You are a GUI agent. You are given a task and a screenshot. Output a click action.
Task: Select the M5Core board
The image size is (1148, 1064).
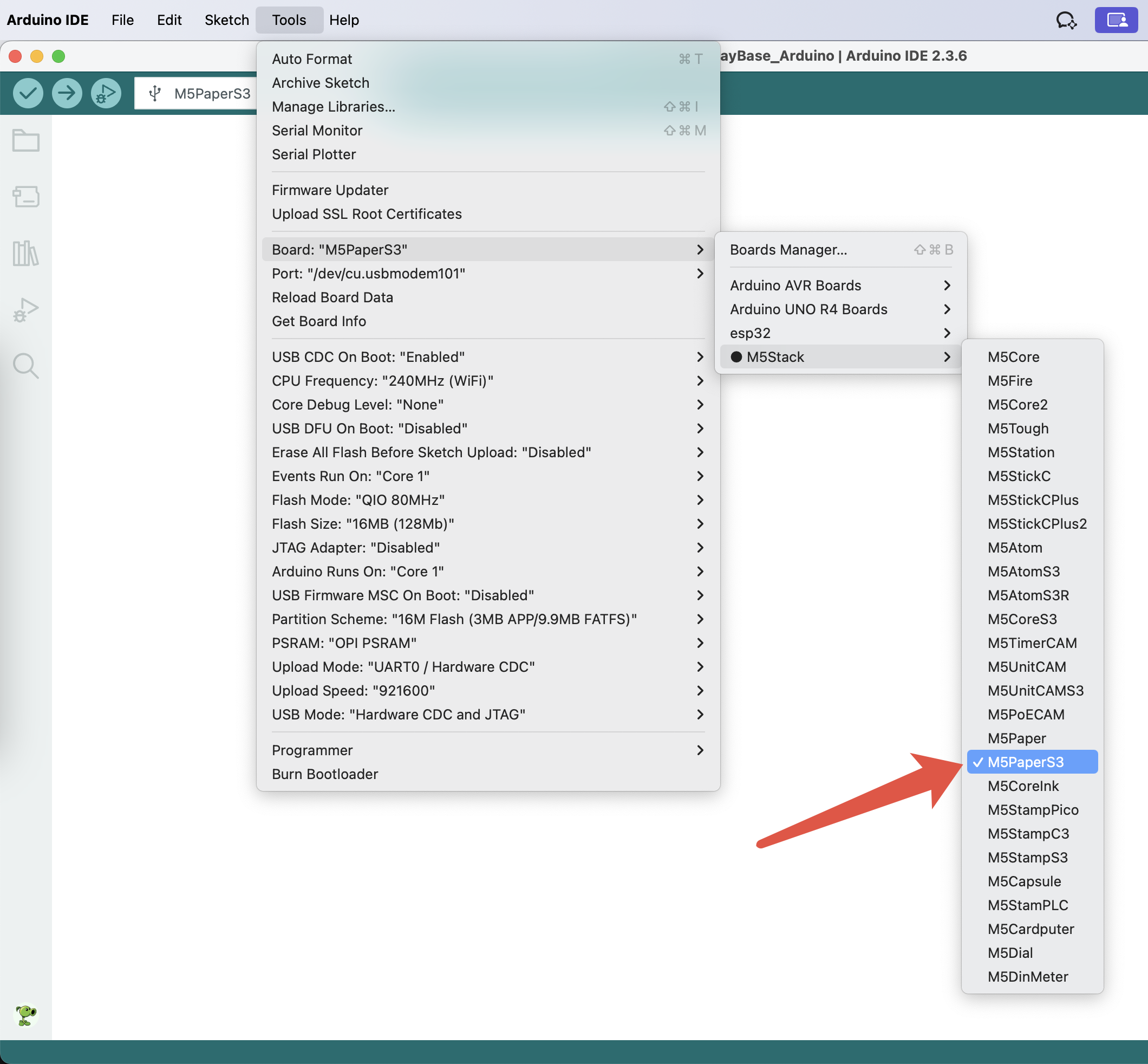tap(1032, 357)
